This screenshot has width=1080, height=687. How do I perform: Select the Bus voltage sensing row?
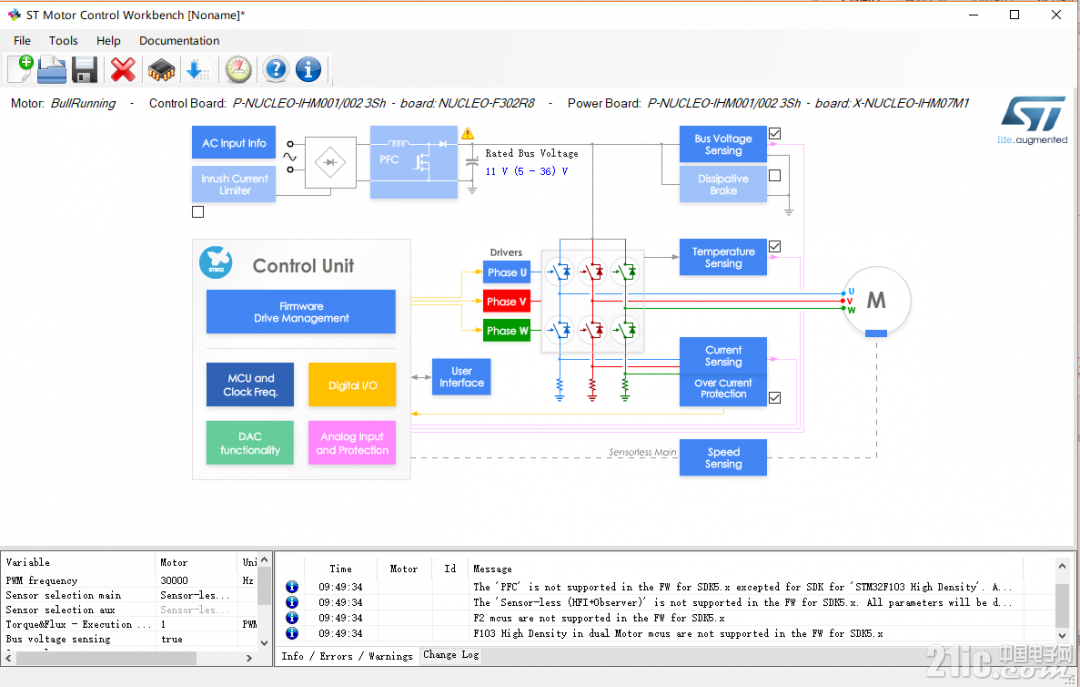click(129, 639)
